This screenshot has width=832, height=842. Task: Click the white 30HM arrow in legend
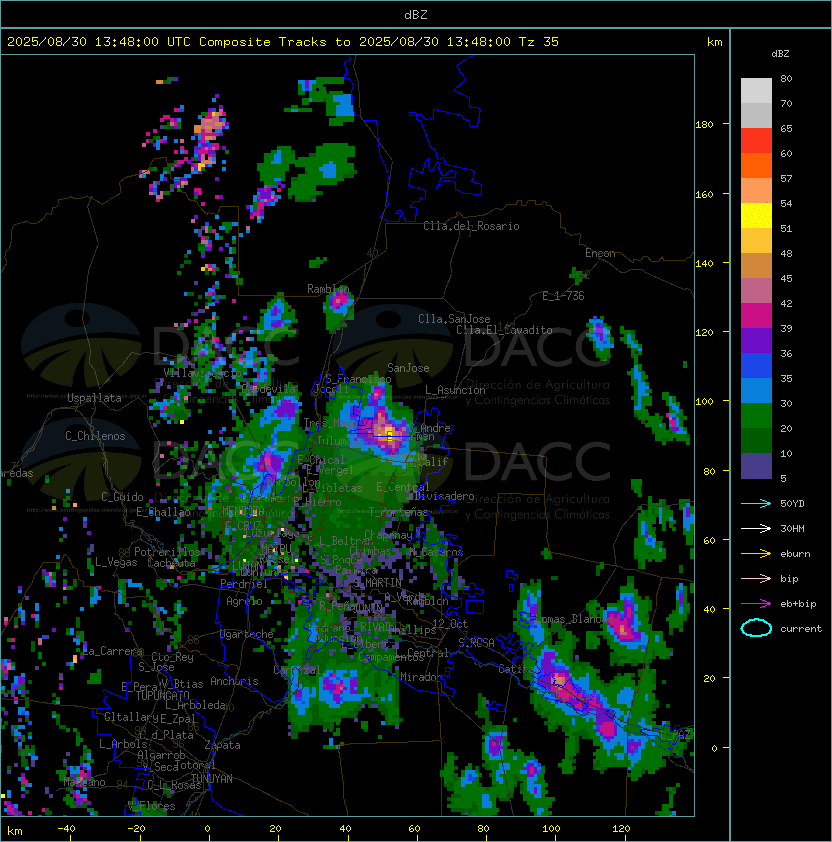point(756,529)
